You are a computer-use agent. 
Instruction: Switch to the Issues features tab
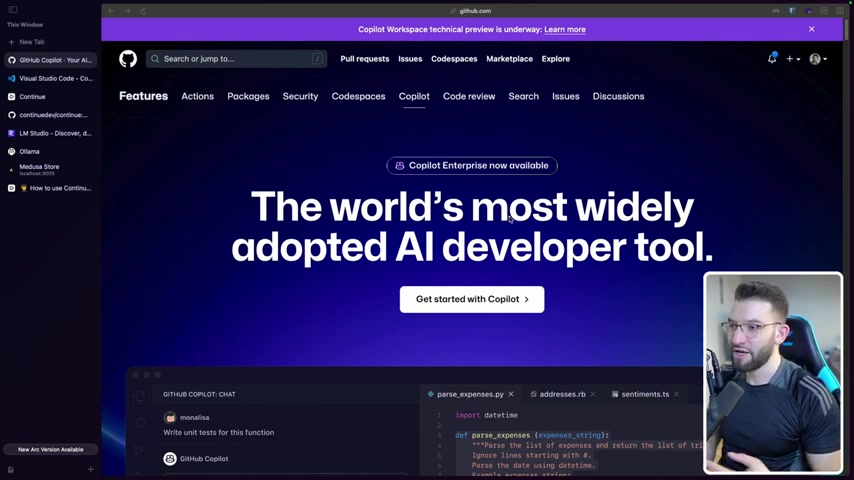point(565,96)
